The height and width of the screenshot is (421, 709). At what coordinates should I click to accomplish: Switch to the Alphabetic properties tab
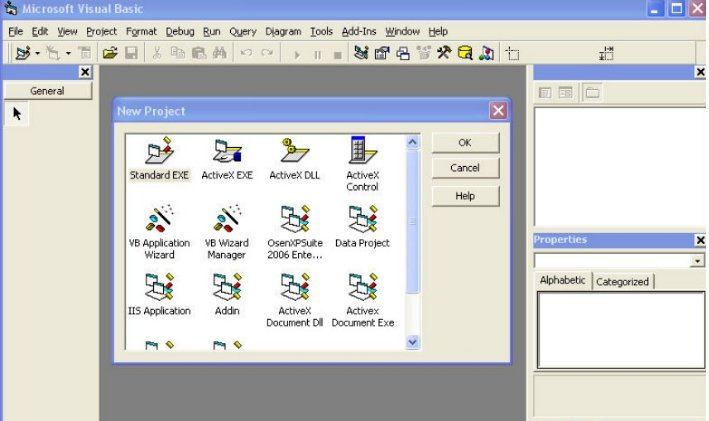point(562,280)
